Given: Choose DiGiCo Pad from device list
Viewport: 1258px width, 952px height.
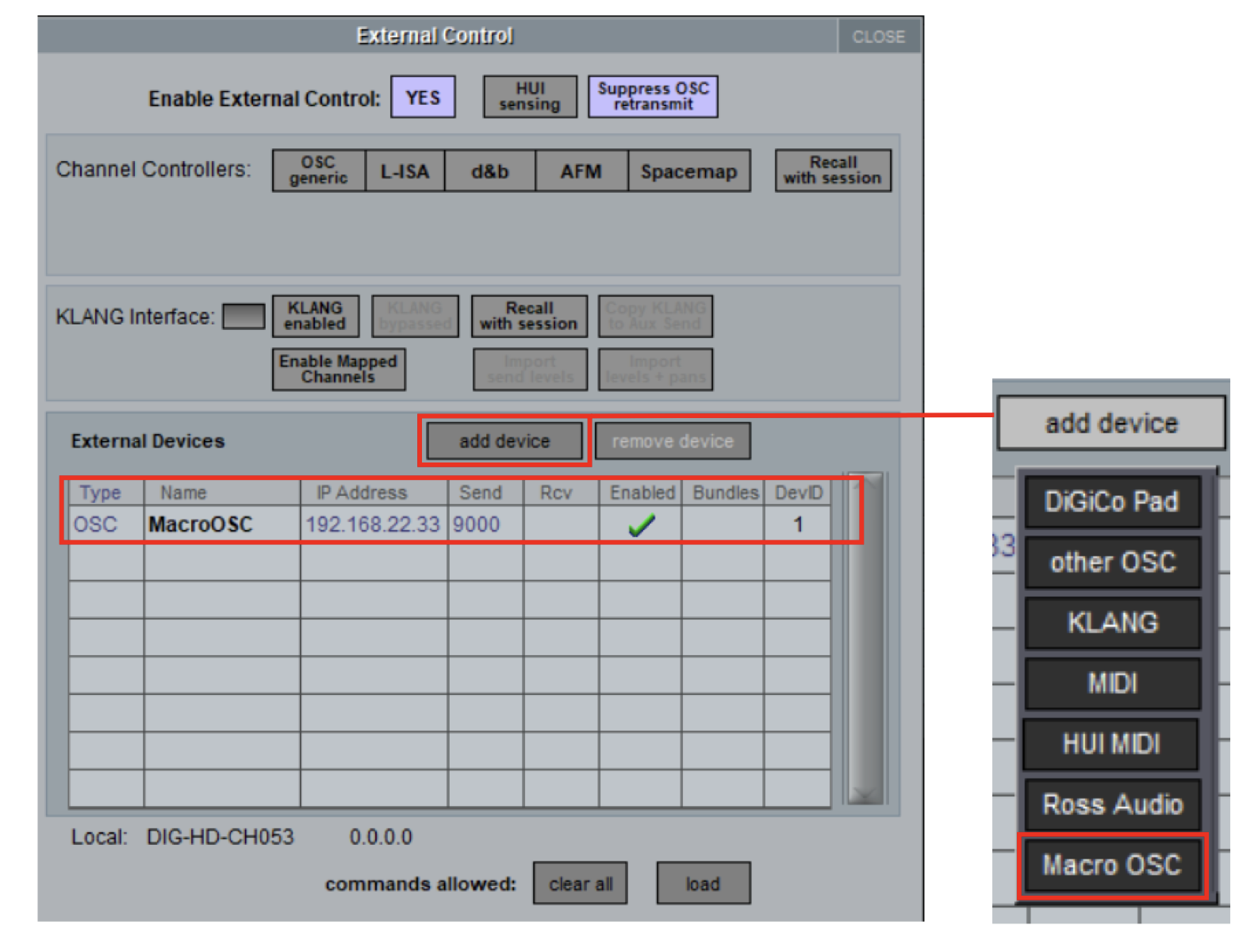Looking at the screenshot, I should point(1111,501).
